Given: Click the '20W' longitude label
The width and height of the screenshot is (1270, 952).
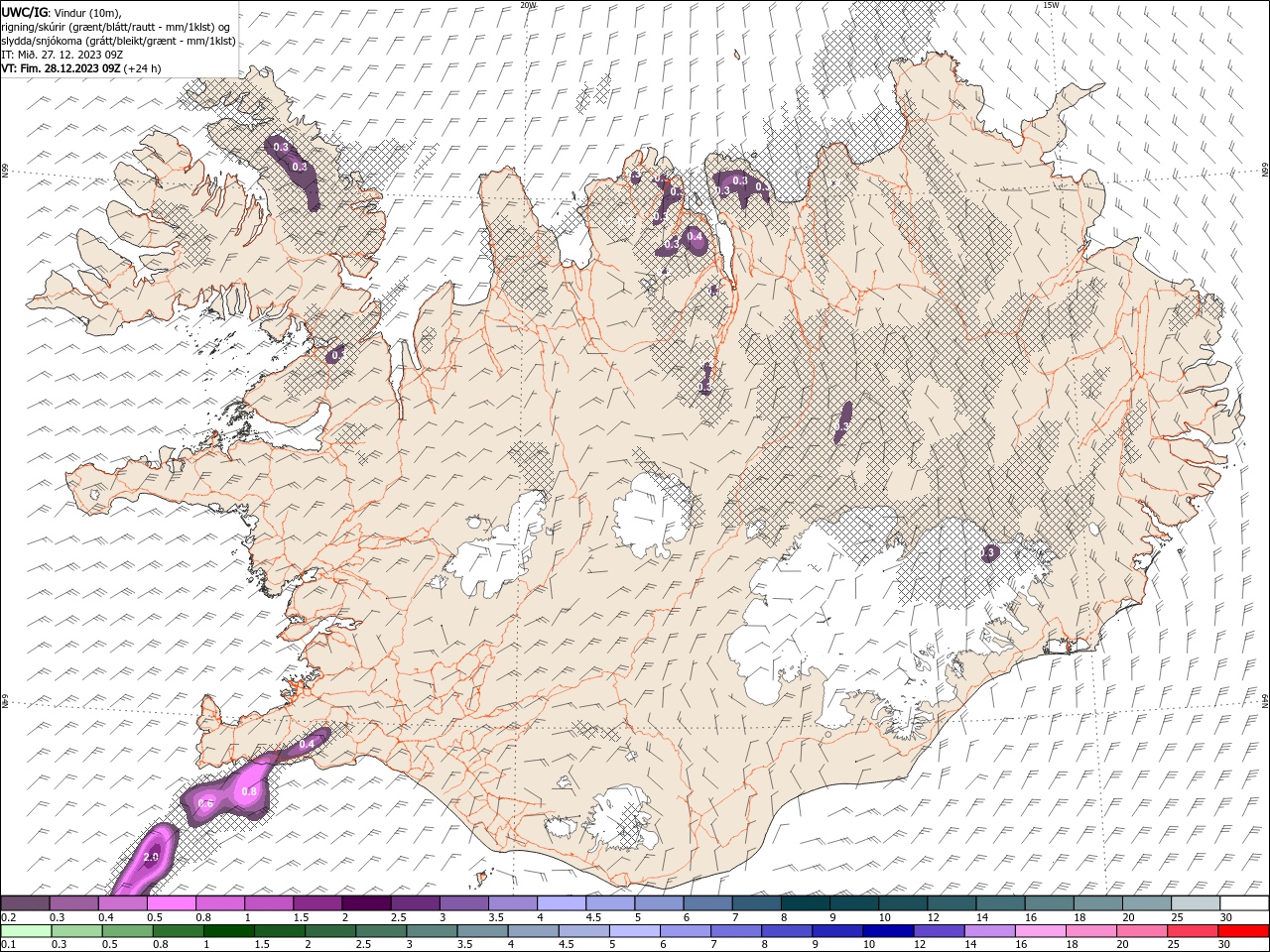Looking at the screenshot, I should [x=528, y=5].
